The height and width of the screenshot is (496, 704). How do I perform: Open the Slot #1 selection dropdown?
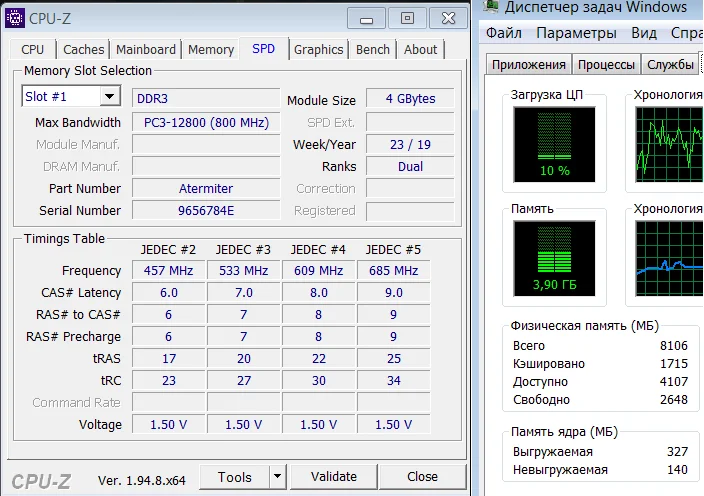pos(110,96)
